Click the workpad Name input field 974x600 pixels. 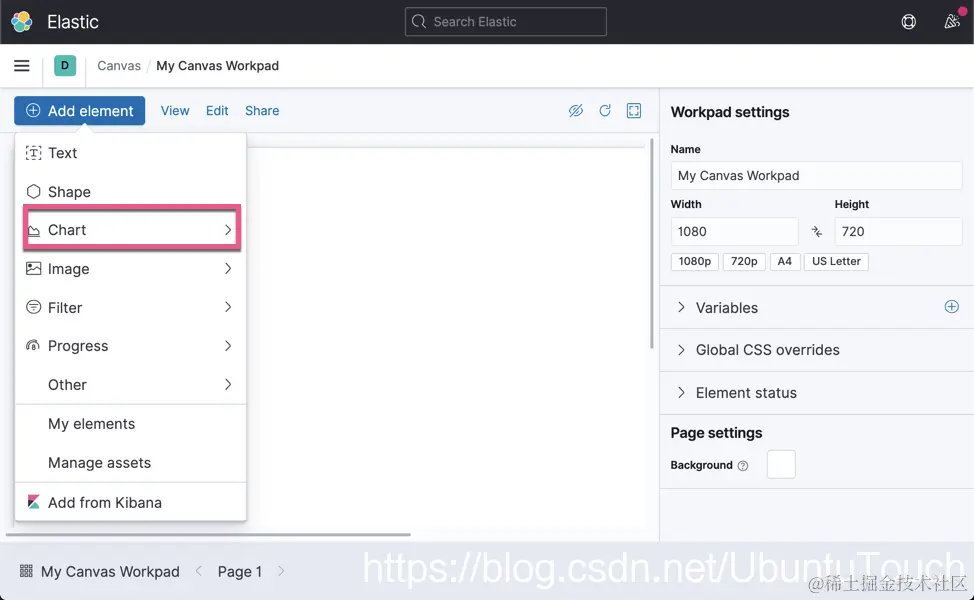[x=816, y=176]
